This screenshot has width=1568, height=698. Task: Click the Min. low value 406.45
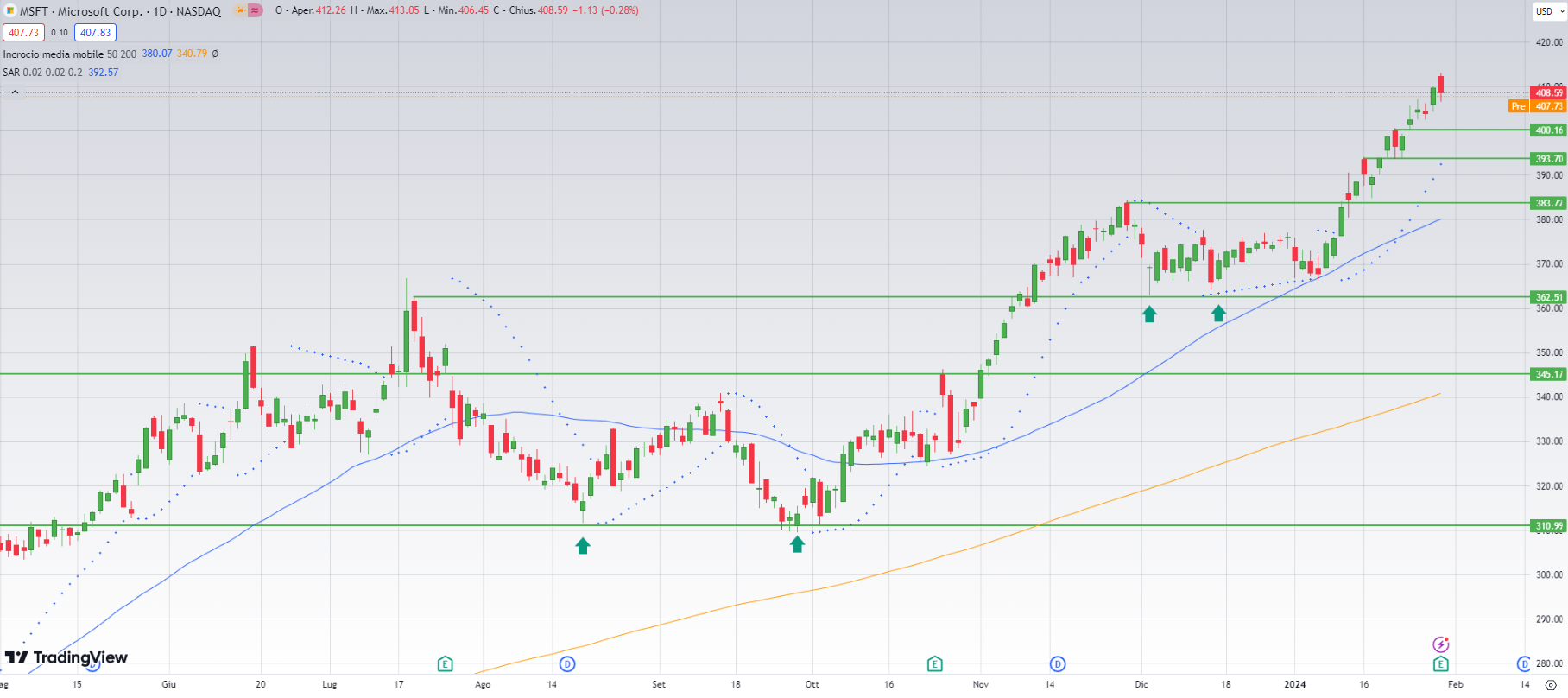tap(472, 10)
